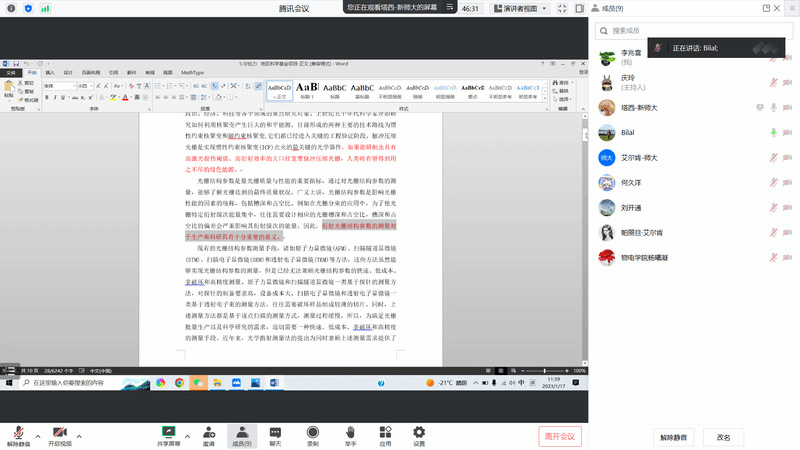Toggle the 开启视频 camera button
Viewport: 800px width, 450px height.
coord(60,431)
